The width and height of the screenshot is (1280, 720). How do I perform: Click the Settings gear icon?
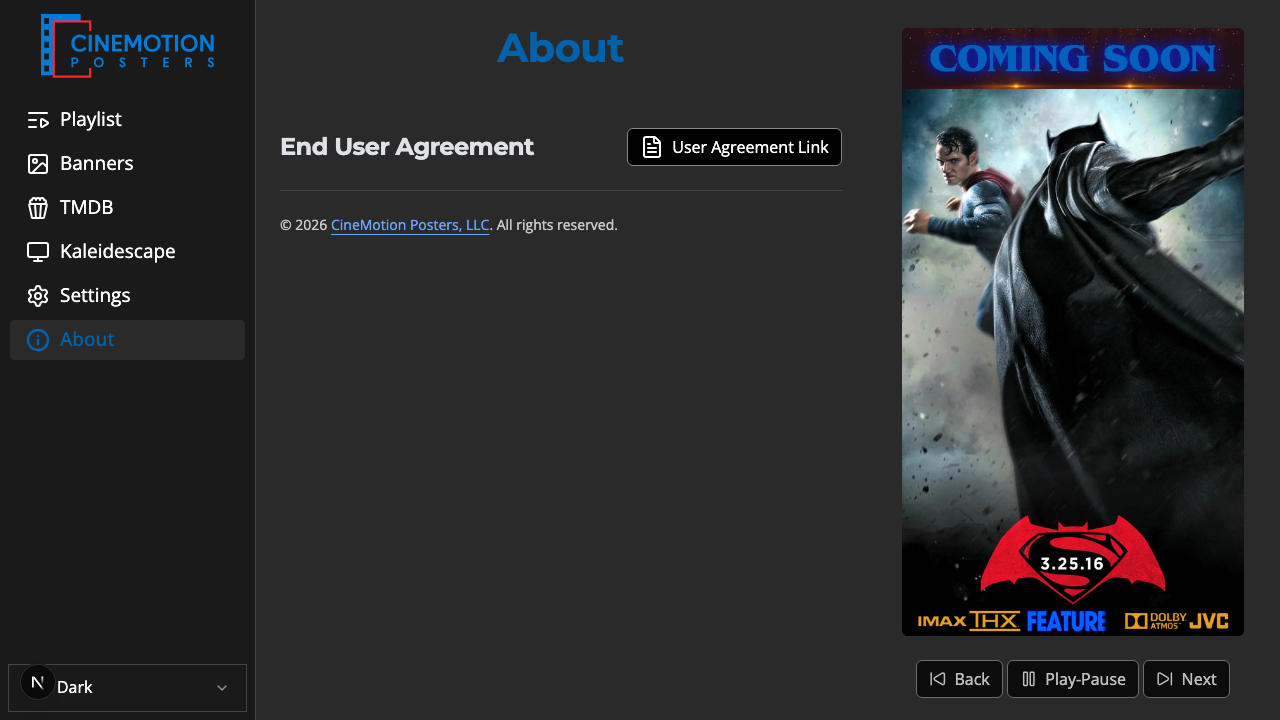38,296
